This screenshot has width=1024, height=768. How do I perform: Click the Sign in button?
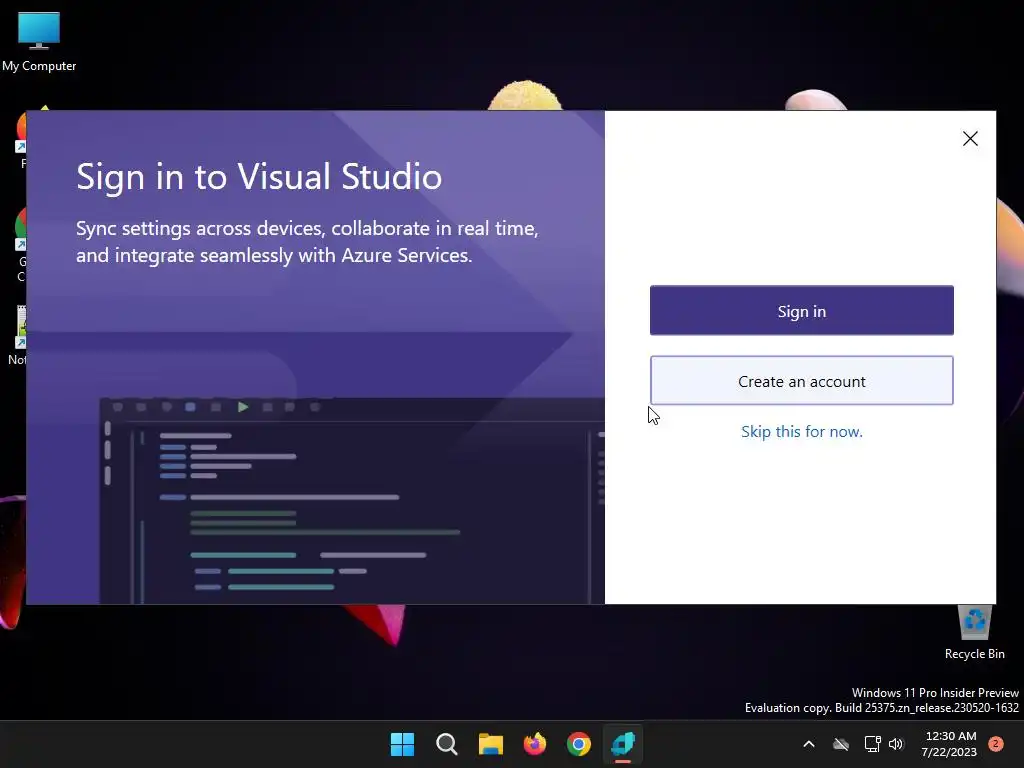point(801,310)
